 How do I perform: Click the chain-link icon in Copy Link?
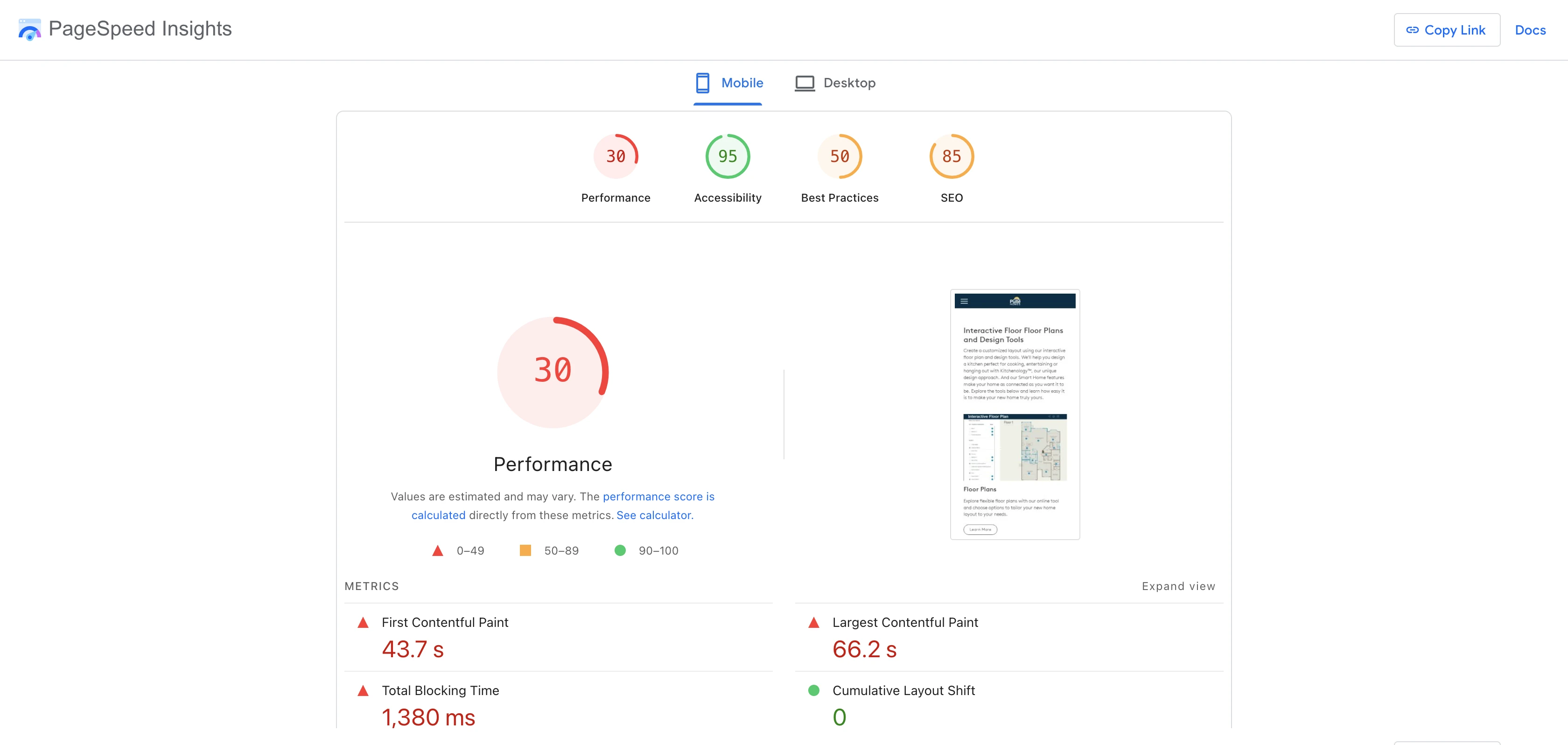coord(1414,29)
